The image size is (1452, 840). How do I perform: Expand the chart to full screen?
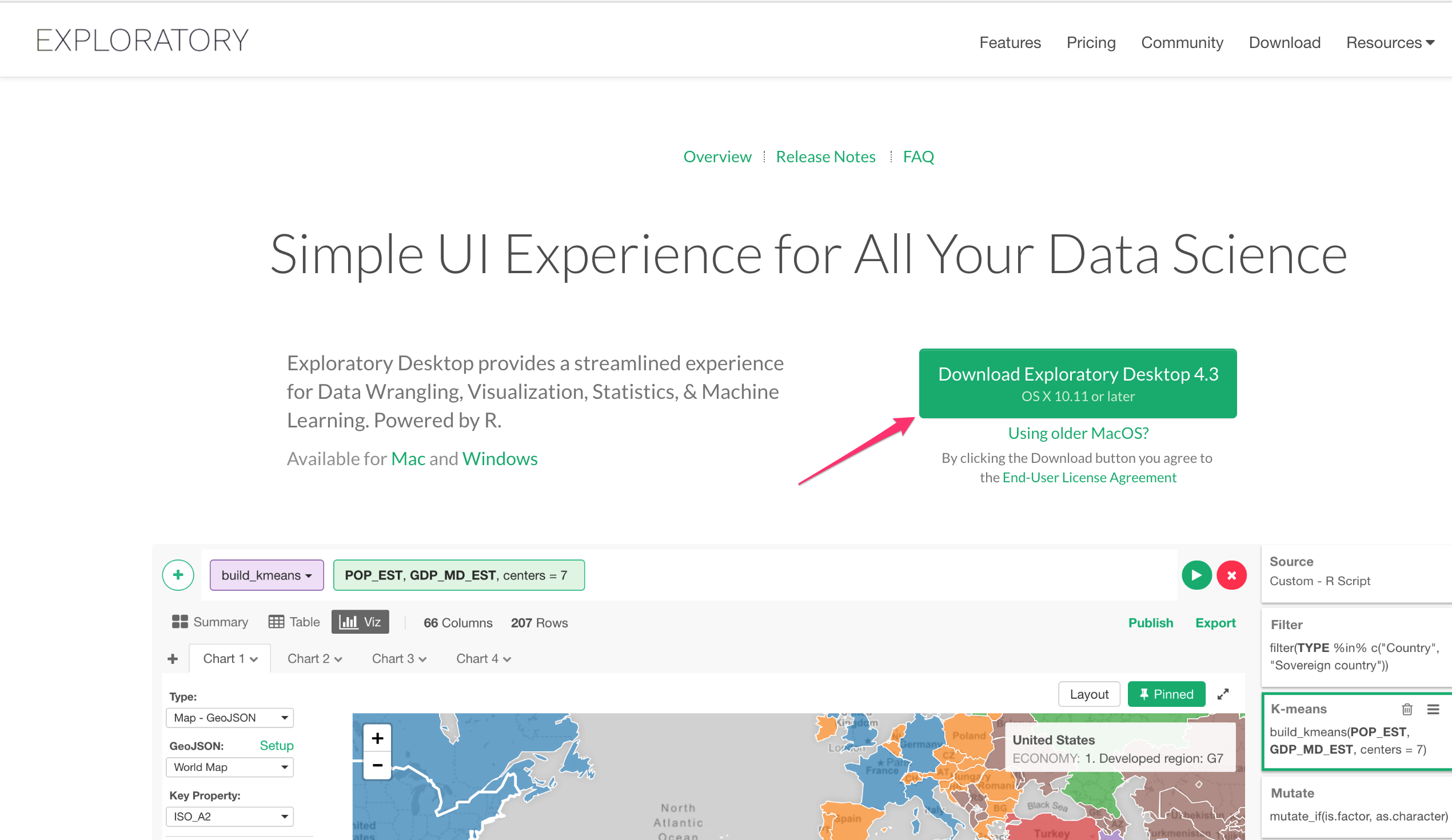point(1223,694)
